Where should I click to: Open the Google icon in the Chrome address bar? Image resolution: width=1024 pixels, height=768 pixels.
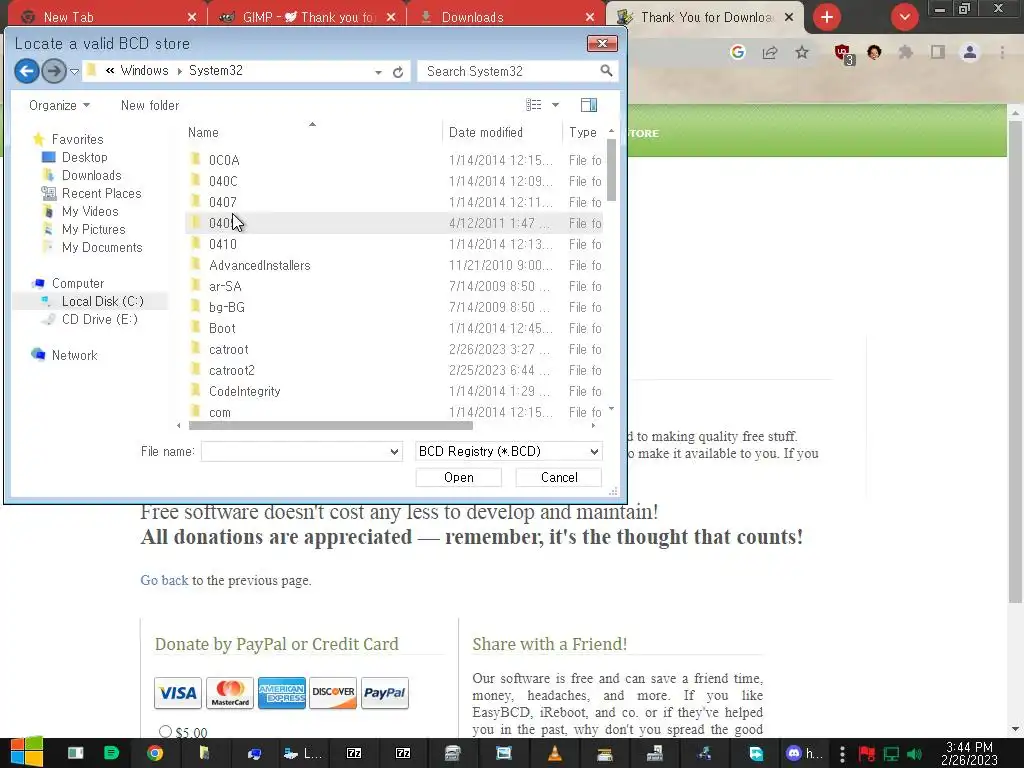point(738,52)
